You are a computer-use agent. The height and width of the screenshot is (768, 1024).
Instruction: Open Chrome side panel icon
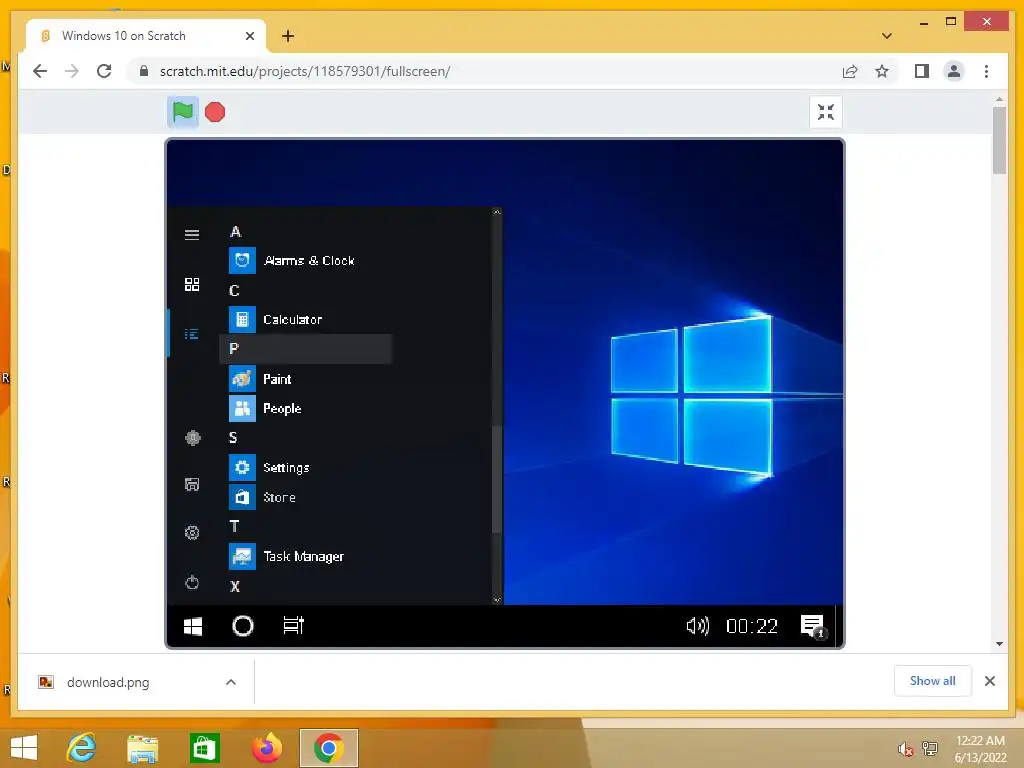pos(921,71)
